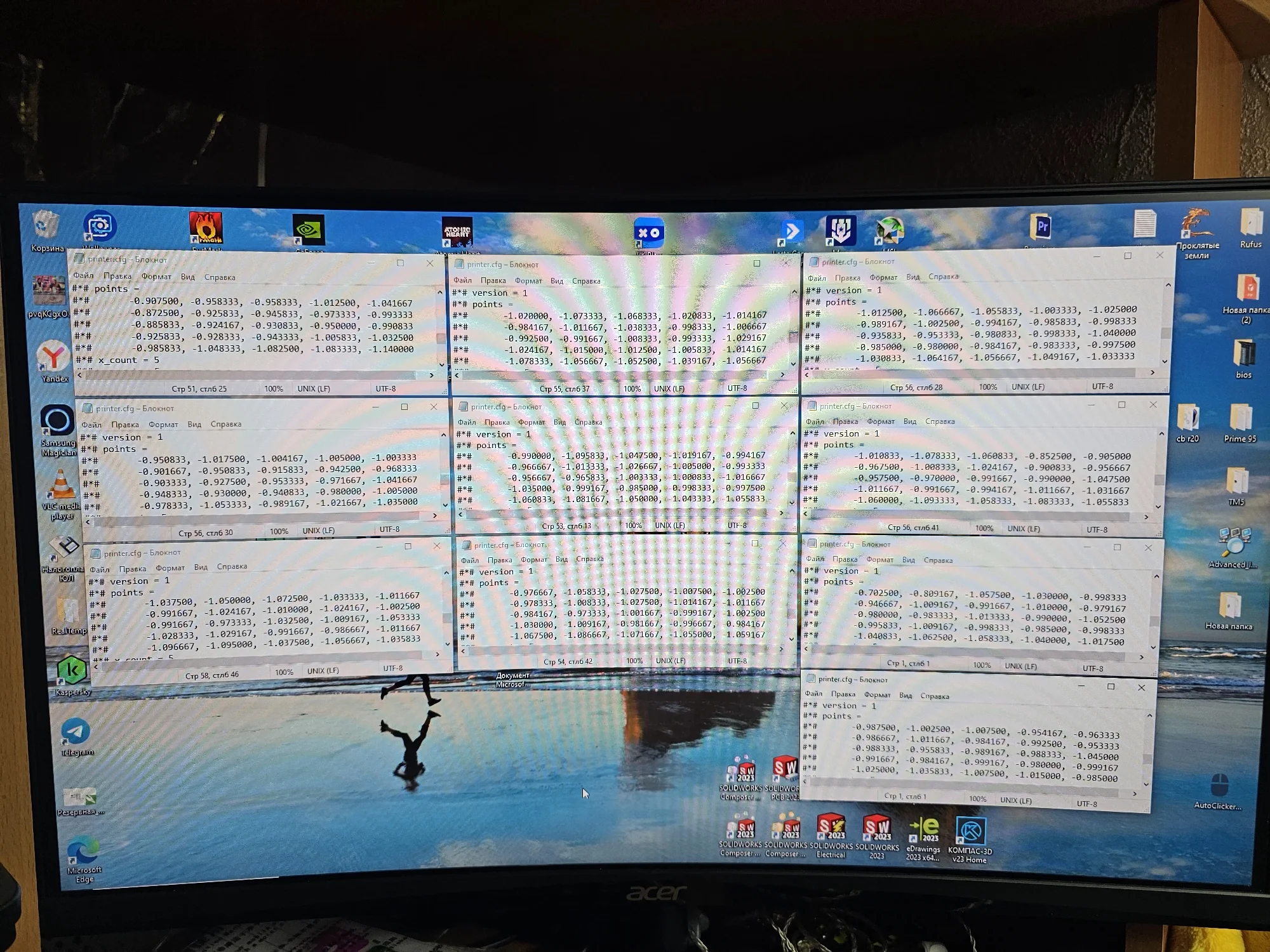Click scroll-down arrow in top-left Notepad

pyautogui.click(x=441, y=364)
